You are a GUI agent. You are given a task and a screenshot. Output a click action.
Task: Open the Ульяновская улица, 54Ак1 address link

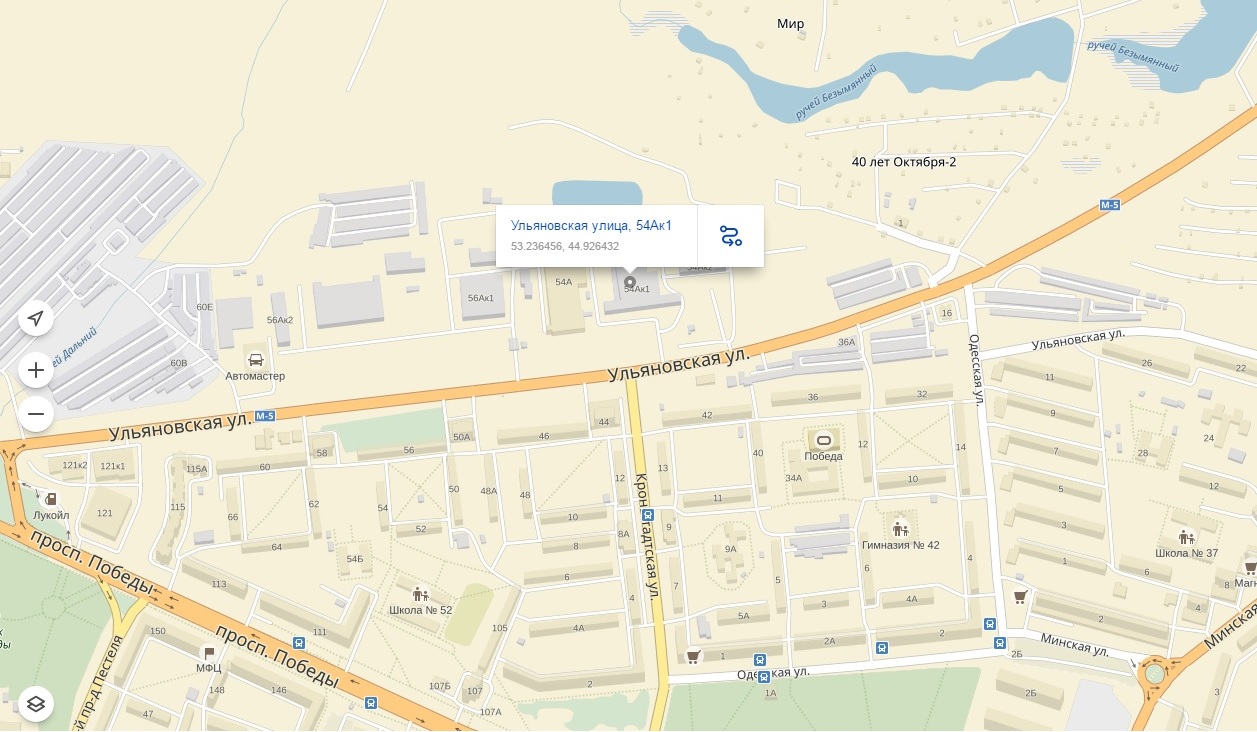tap(591, 225)
